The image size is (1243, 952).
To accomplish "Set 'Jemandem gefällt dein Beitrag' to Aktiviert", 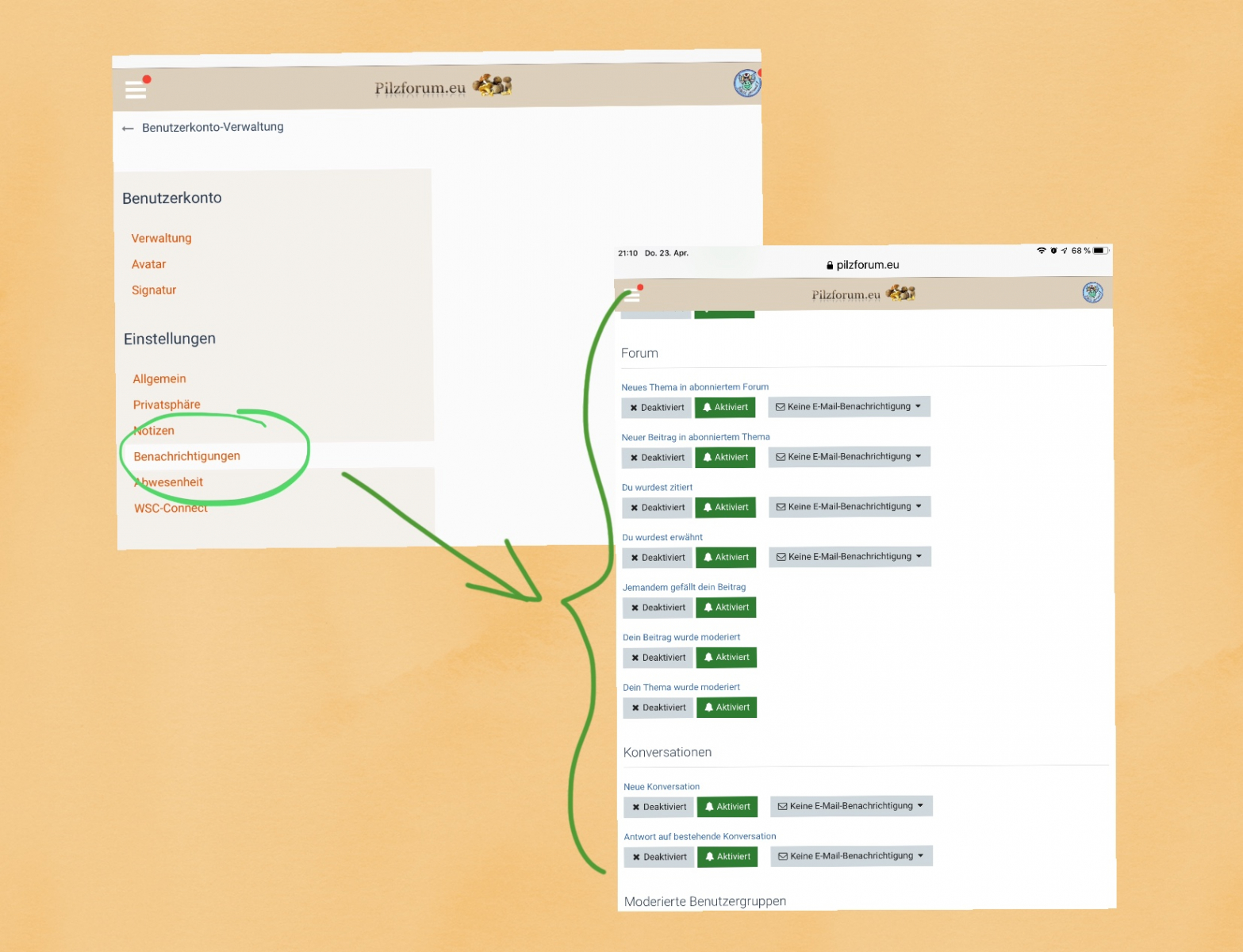I will pos(726,608).
